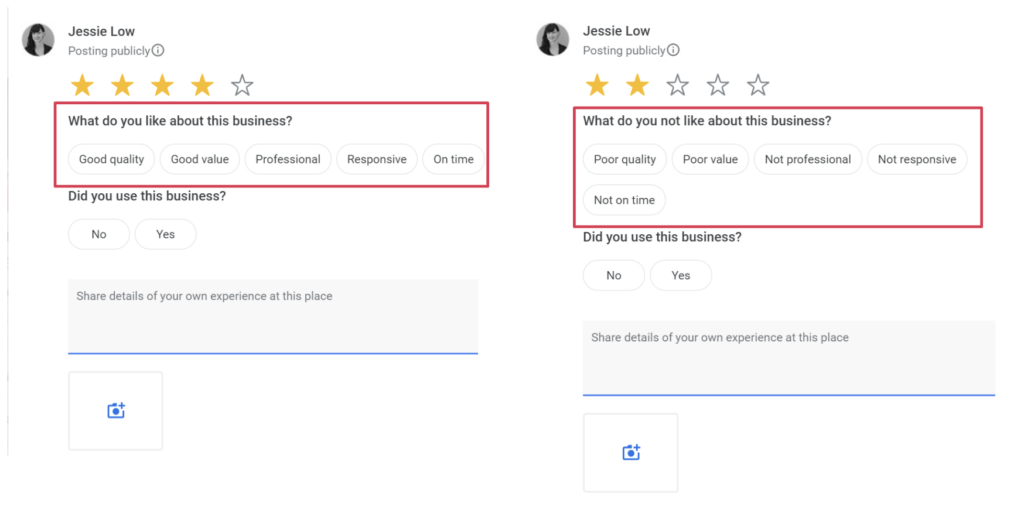Click the add photo icon in right form
The height and width of the screenshot is (506, 1024).
click(x=631, y=453)
